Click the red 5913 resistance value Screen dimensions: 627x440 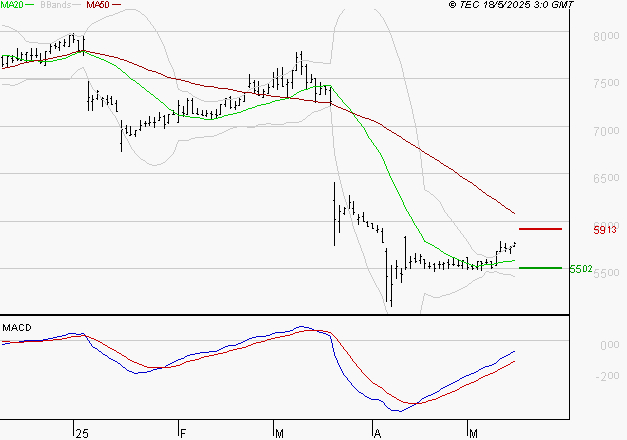(x=605, y=230)
